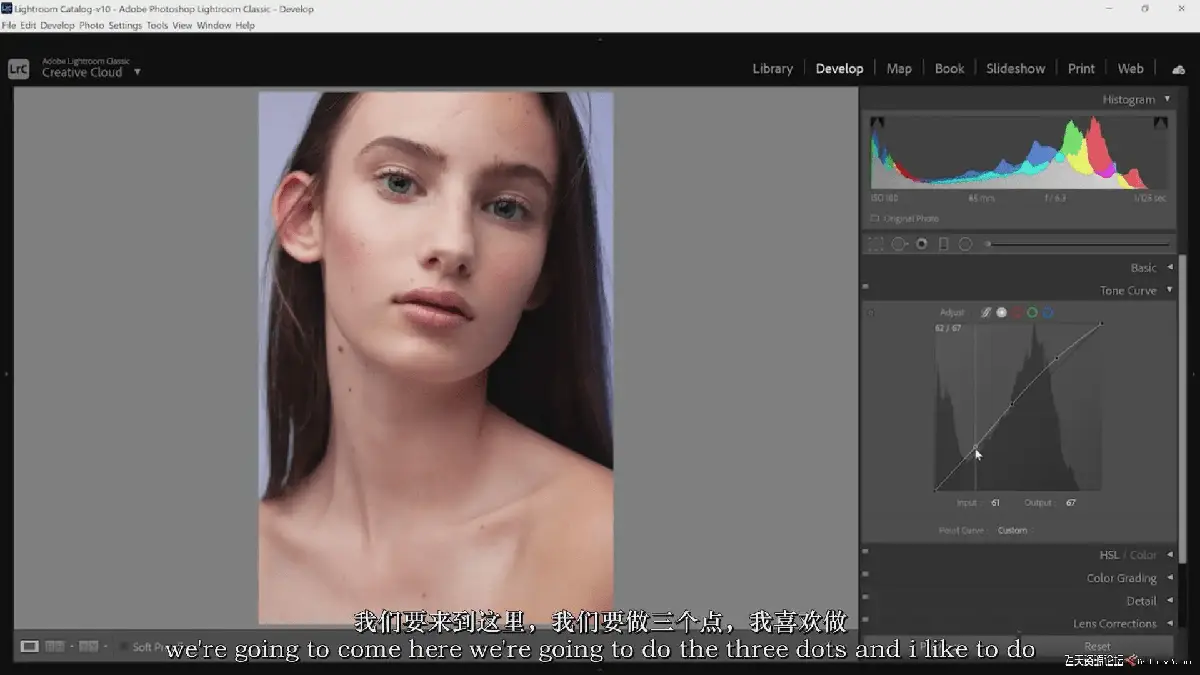Toggle the Tone Curve panel switch
Viewport: 1200px width, 675px height.
(865, 287)
